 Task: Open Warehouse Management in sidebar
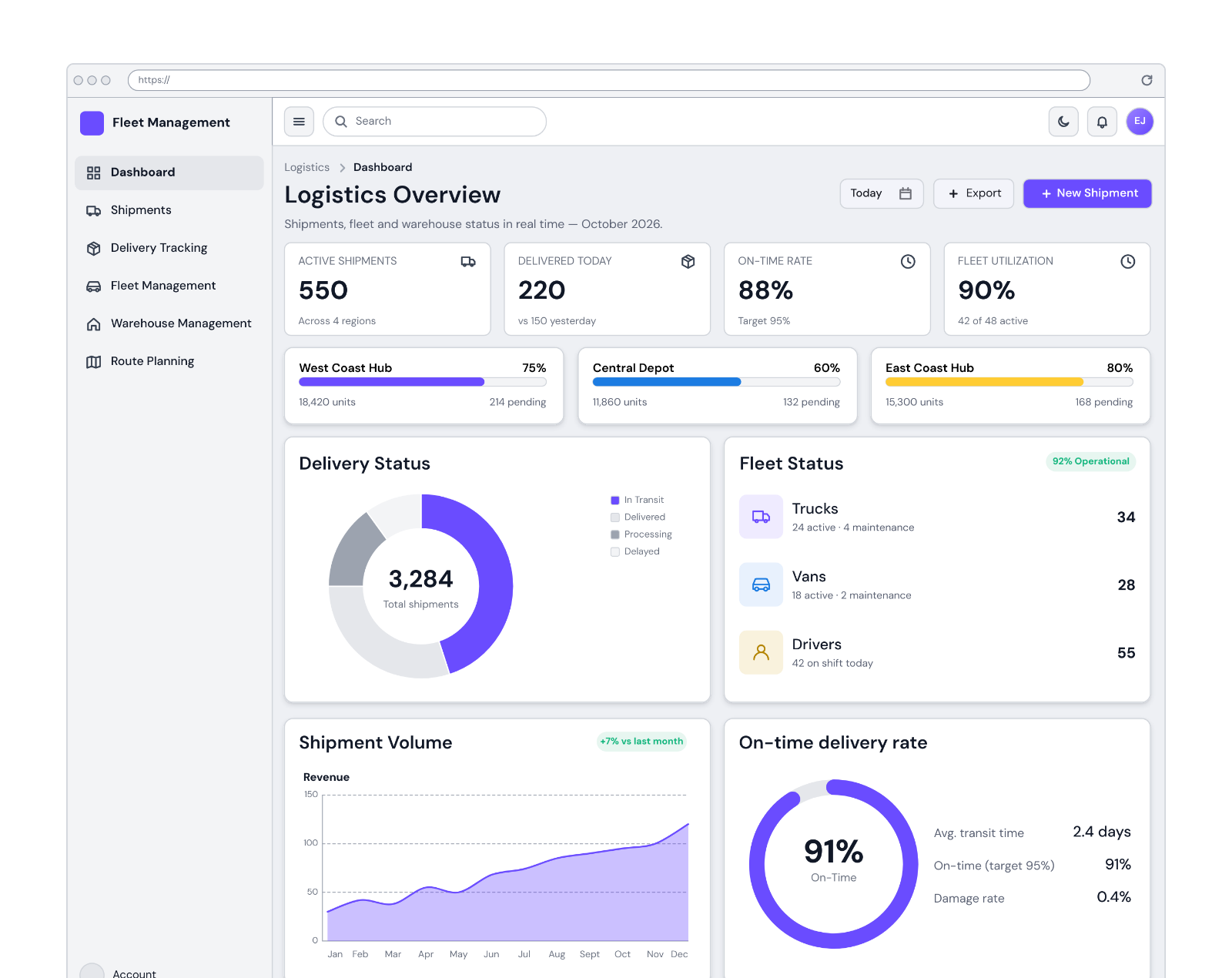coord(169,323)
